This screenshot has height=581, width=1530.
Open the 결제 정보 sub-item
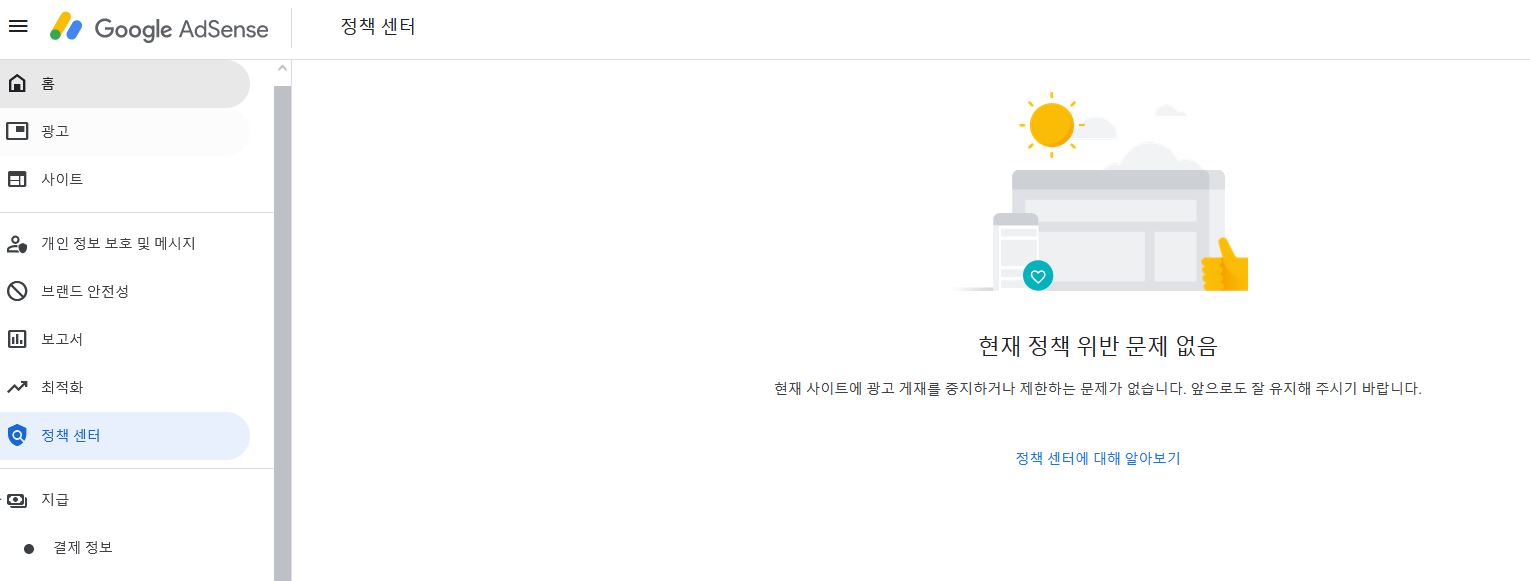coord(125,547)
